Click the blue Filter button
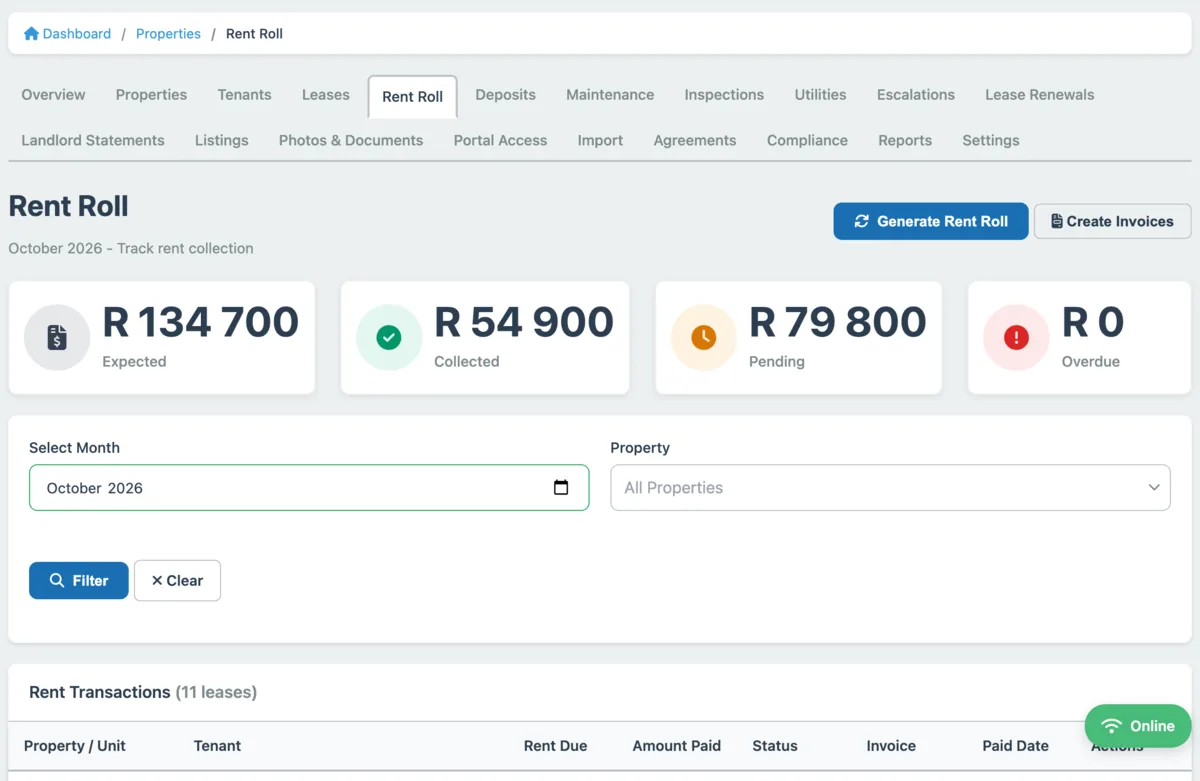1200x781 pixels. pyautogui.click(x=79, y=580)
